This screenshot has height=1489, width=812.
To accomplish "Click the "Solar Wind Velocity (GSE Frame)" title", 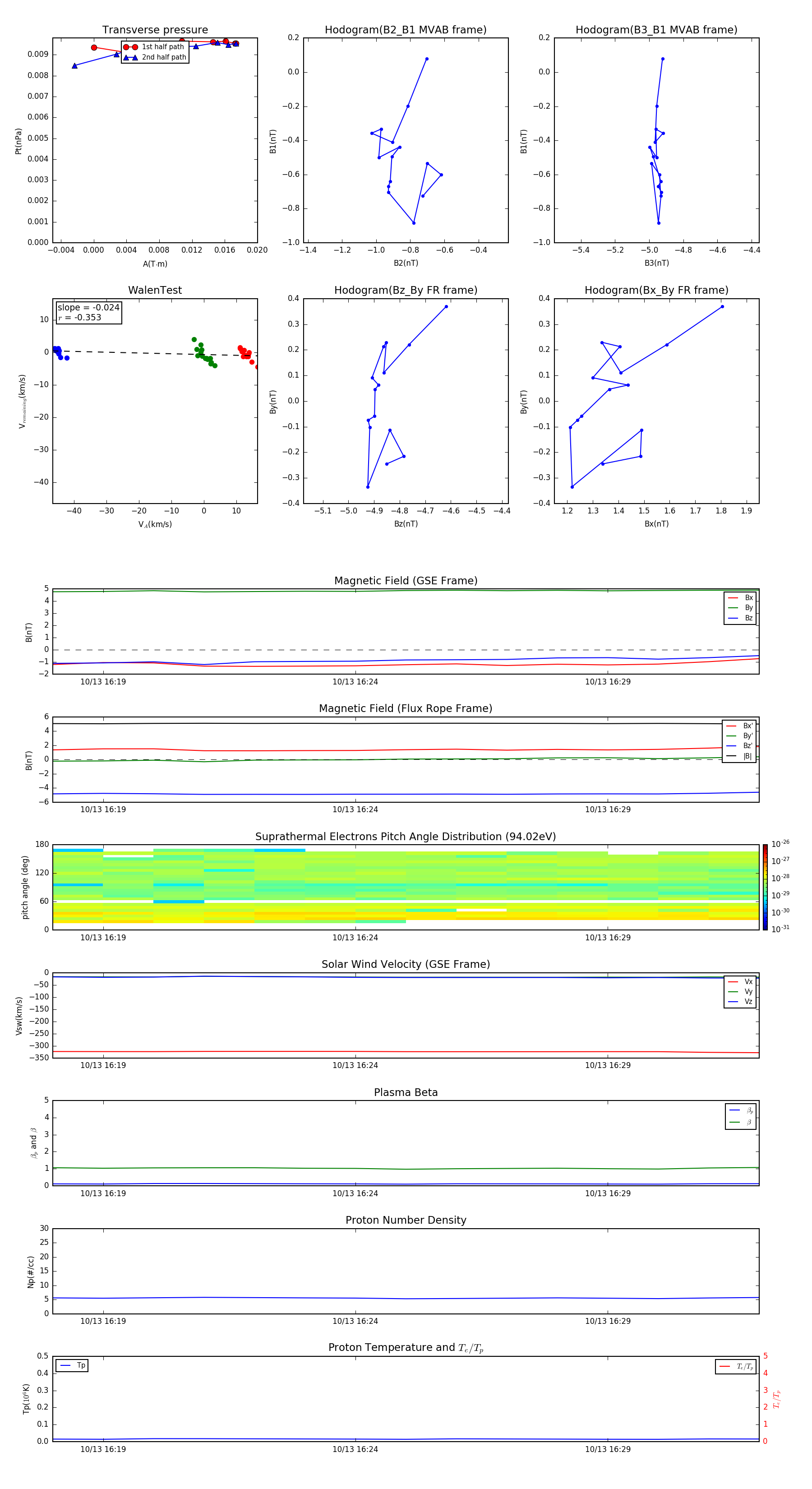I will pos(406,964).
